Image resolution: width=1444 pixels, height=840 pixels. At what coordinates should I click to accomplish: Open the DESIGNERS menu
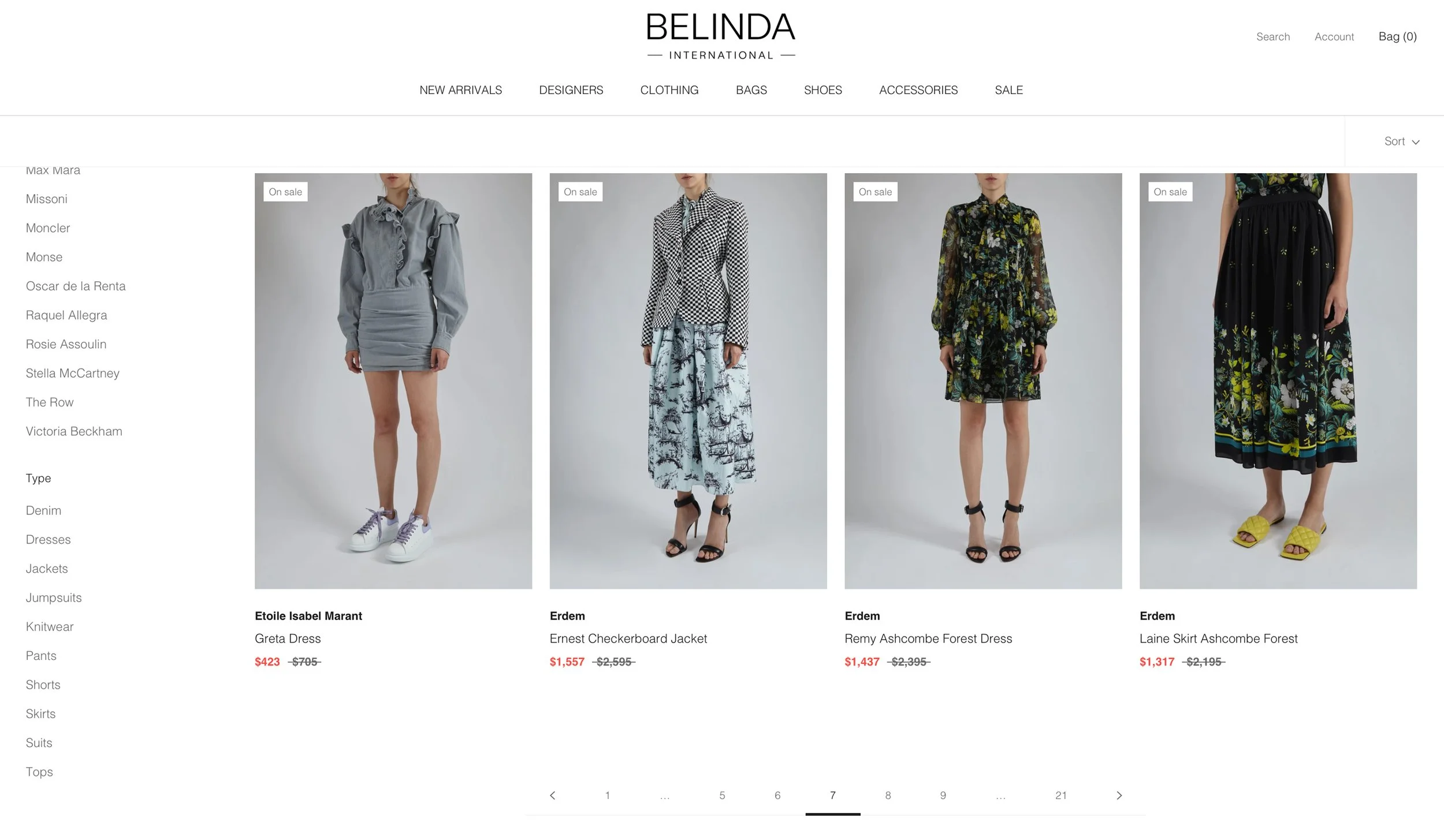571,90
